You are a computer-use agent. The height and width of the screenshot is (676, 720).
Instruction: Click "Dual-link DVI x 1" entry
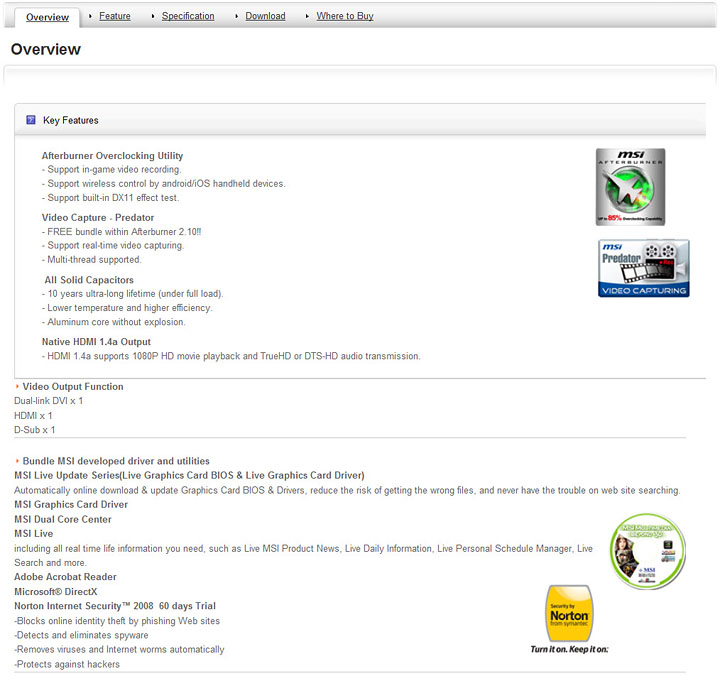(x=49, y=401)
